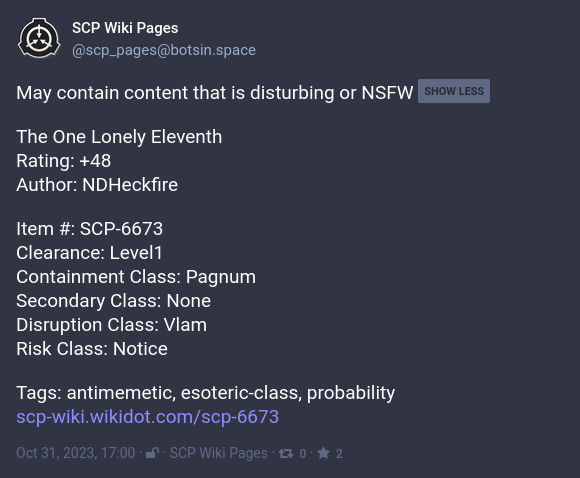Click the Author: NDHeckfire line
580x478 pixels.
point(97,185)
